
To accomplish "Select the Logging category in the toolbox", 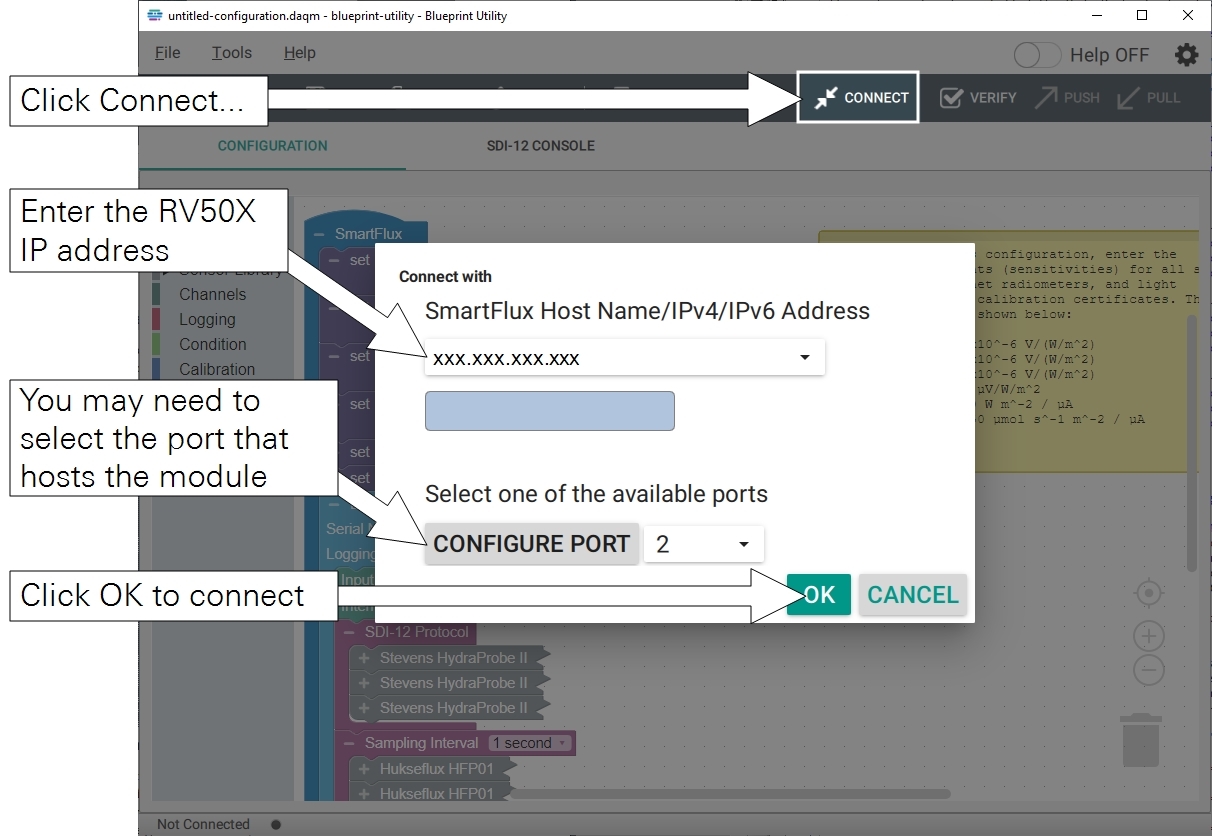I will pyautogui.click(x=207, y=319).
